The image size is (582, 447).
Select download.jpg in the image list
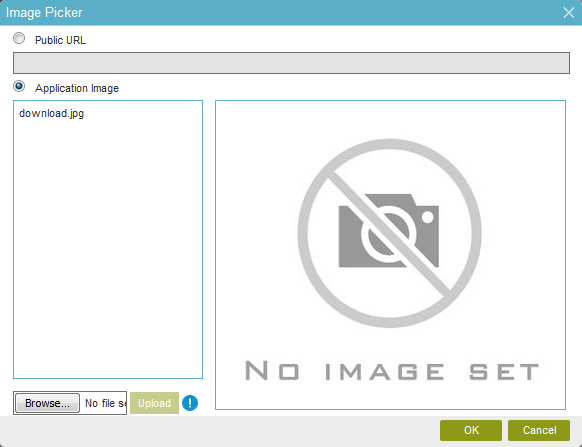click(52, 113)
